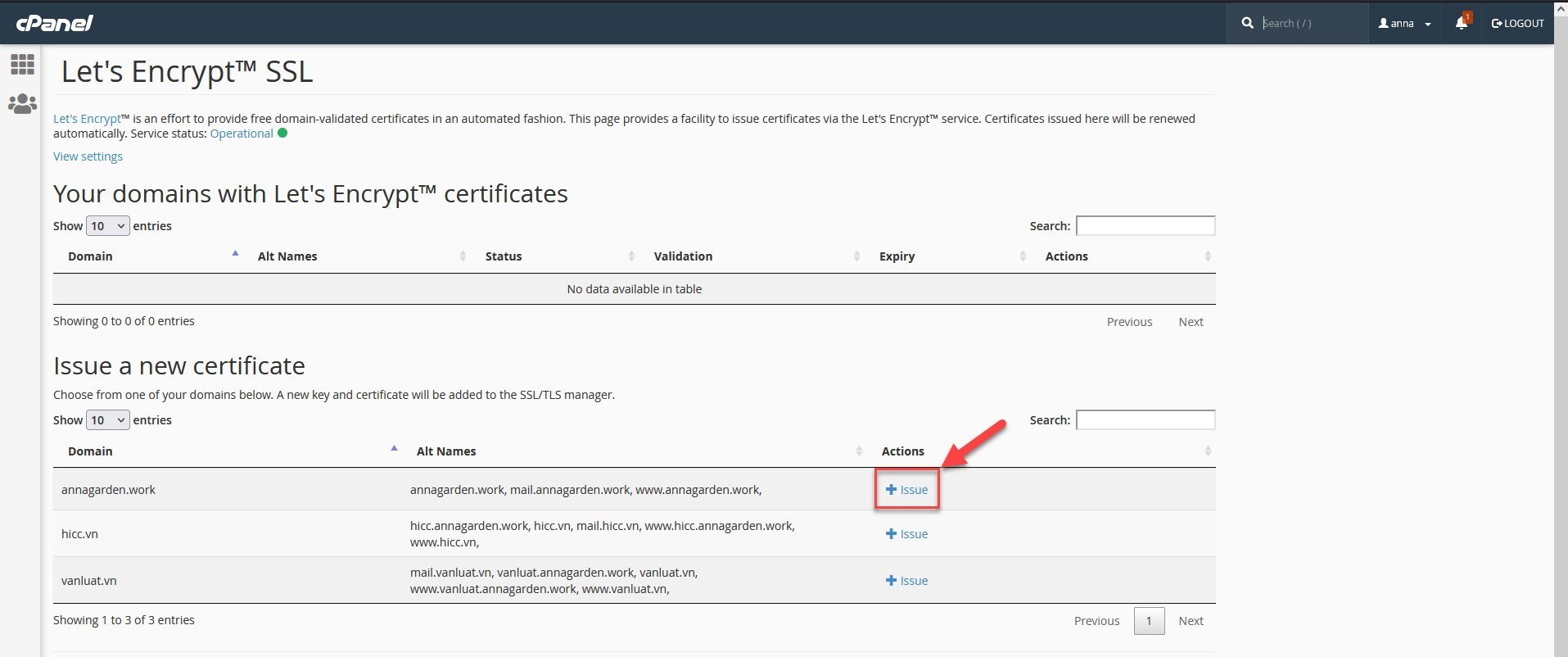Open the apps grid sidebar icon
1568x657 pixels.
22,64
